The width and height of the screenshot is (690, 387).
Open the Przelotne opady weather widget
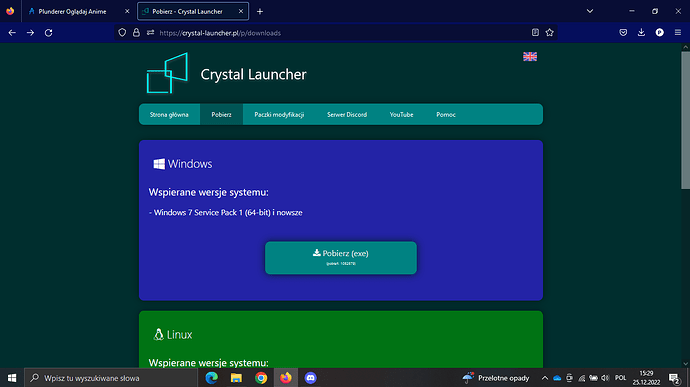pos(495,378)
